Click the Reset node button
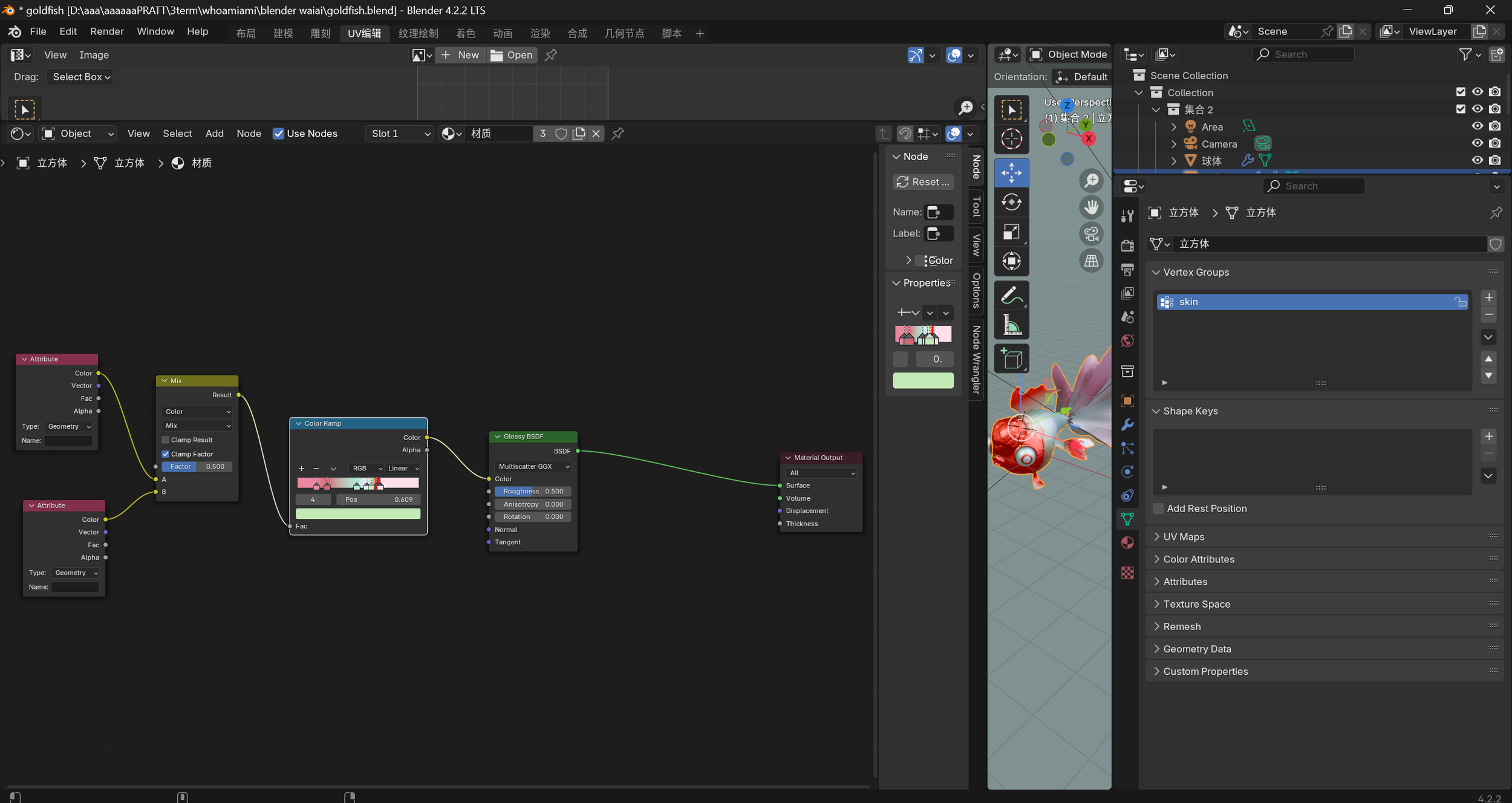1512x803 pixels. pyautogui.click(x=923, y=182)
